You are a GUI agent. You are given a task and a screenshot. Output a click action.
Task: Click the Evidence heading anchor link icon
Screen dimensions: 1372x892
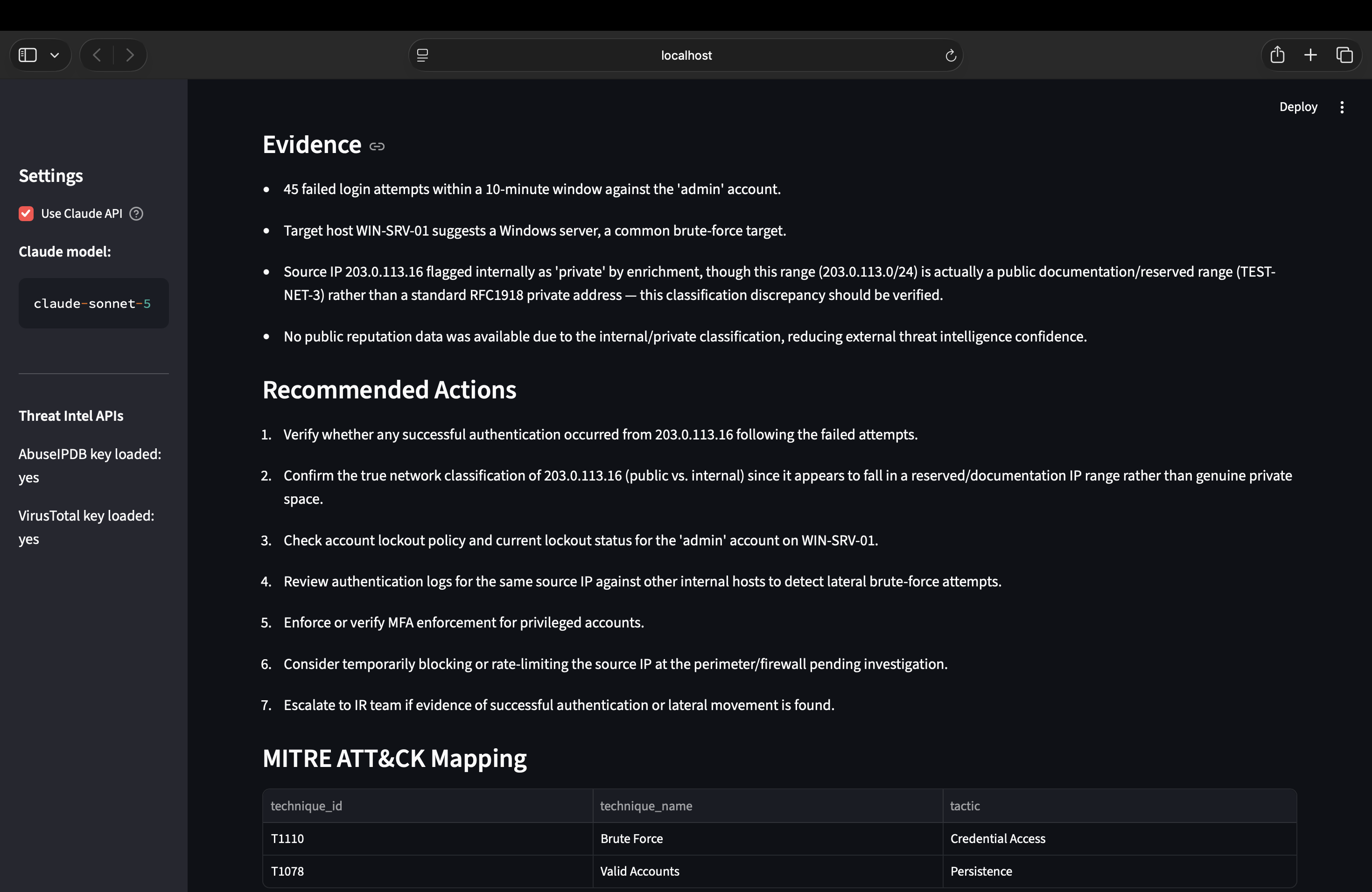coord(377,146)
